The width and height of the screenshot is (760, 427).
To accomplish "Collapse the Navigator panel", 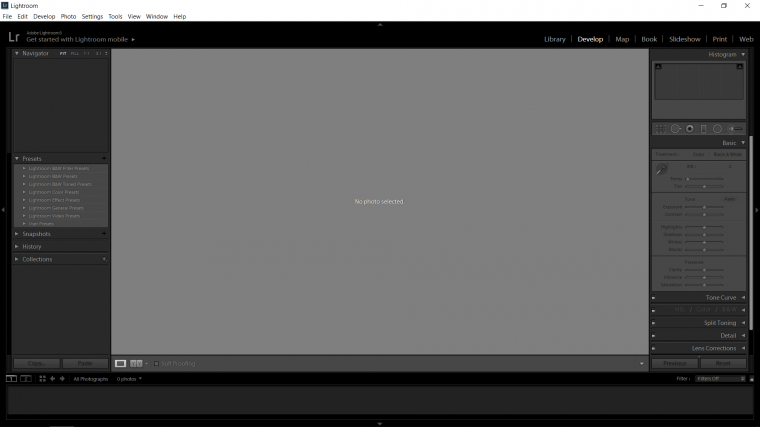I will (x=17, y=53).
